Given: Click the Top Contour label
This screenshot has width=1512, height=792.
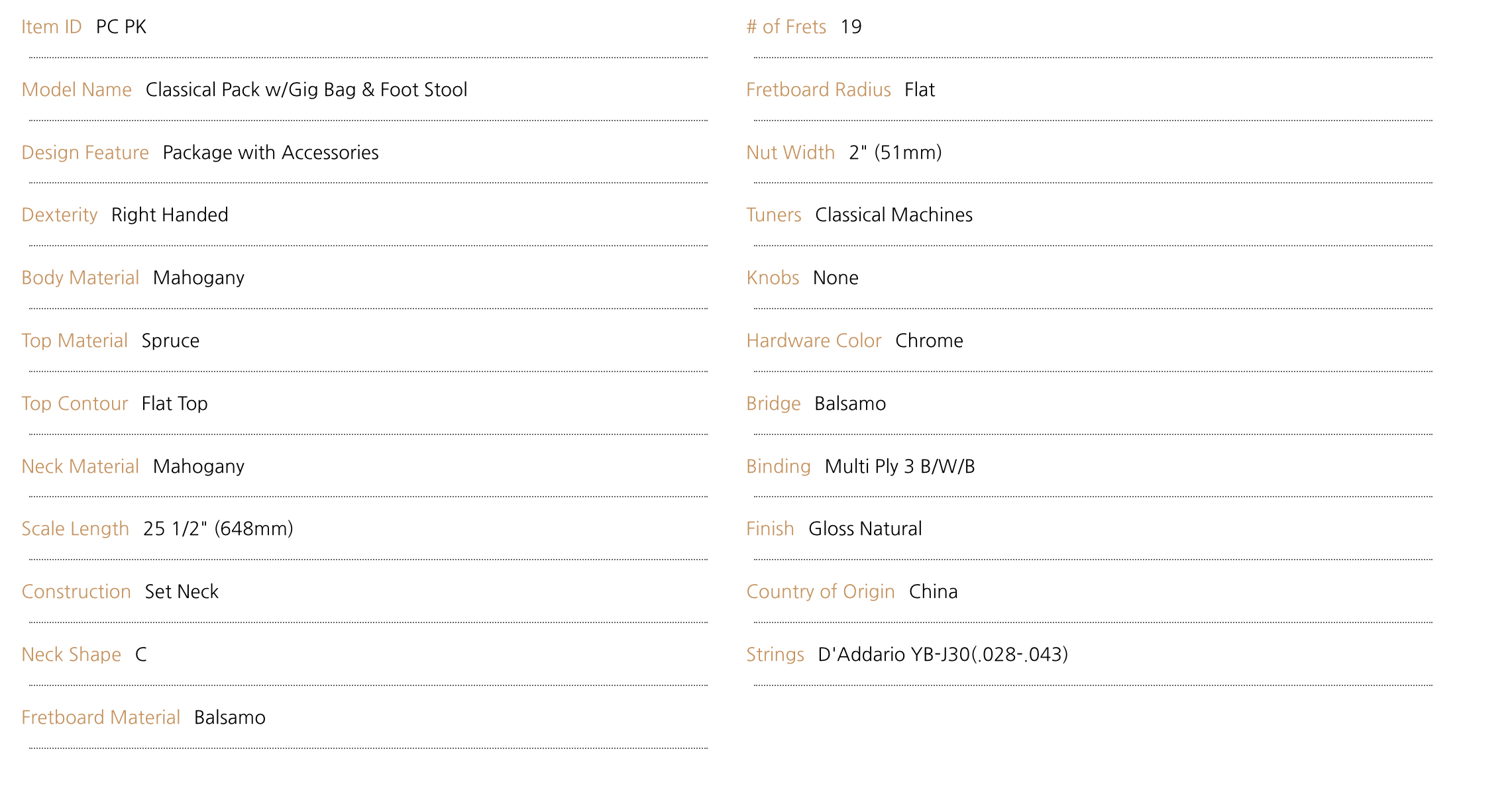Looking at the screenshot, I should tap(74, 403).
